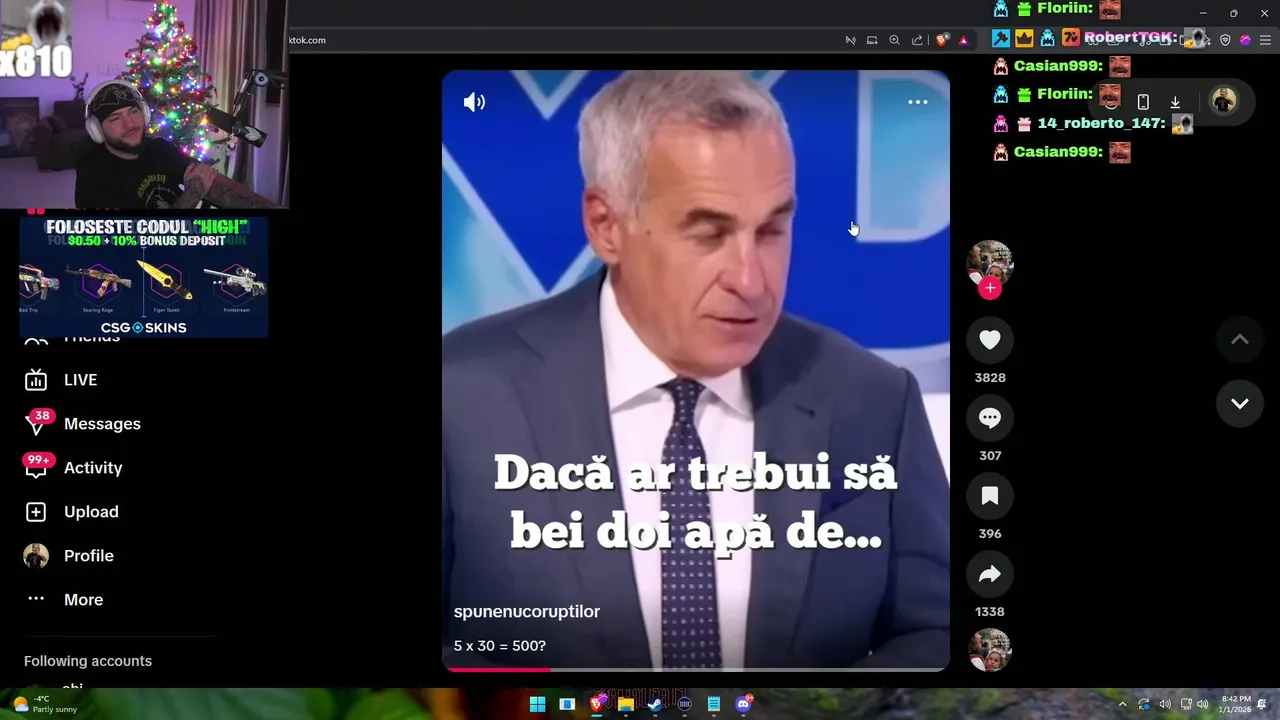This screenshot has width=1280, height=720.
Task: Open the notification bell in taskbar
Action: pyautogui.click(x=1263, y=704)
